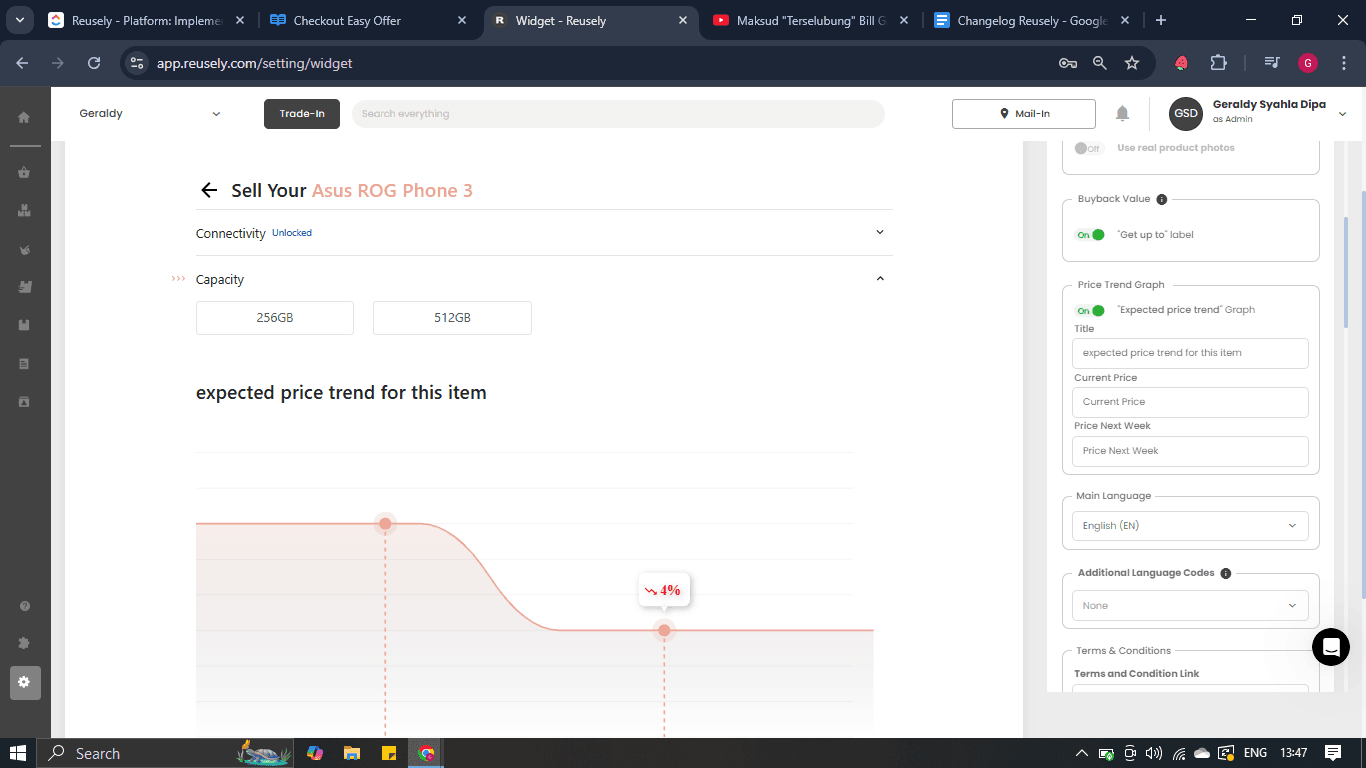Click the graph point under the 4% label
This screenshot has width=1366, height=768.
tap(664, 630)
